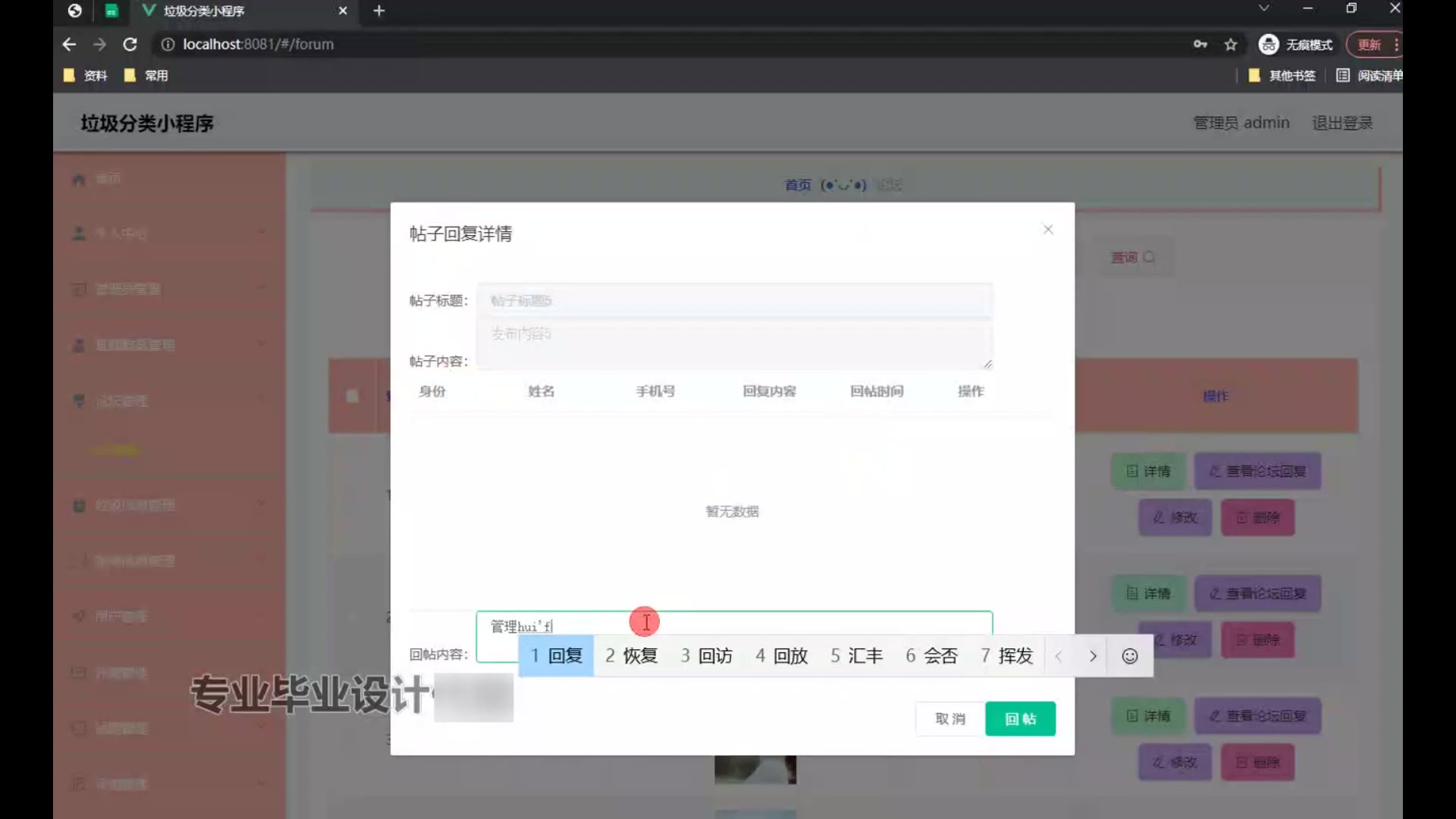Image resolution: width=1456 pixels, height=819 pixels.
Task: Open the 阅读清单 reading list
Action: pyautogui.click(x=1370, y=76)
